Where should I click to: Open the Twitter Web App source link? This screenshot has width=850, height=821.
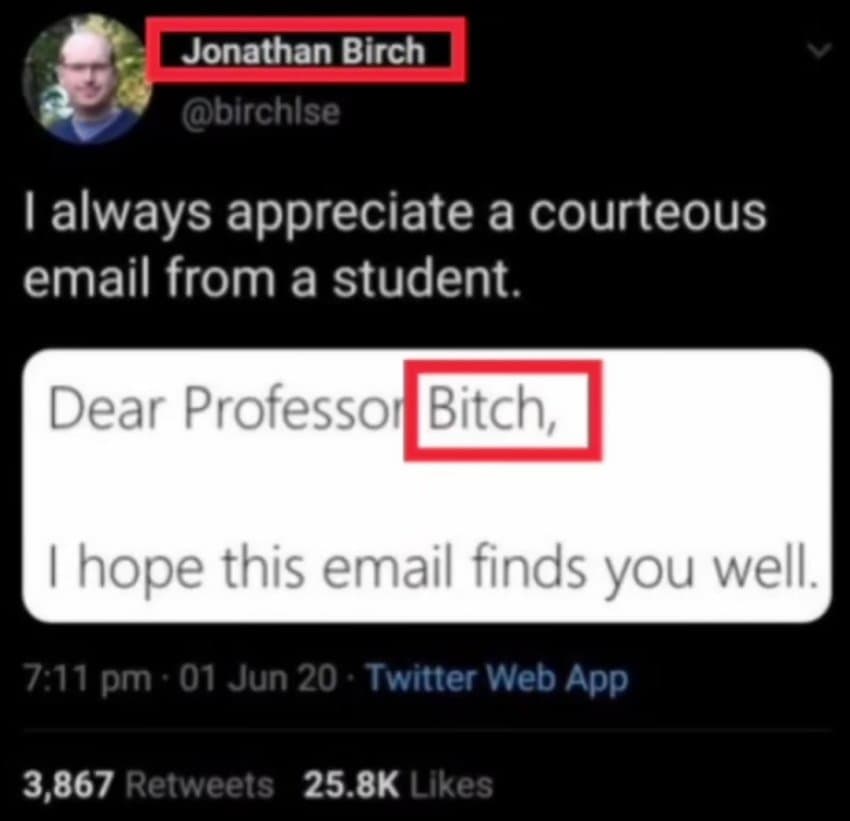498,678
